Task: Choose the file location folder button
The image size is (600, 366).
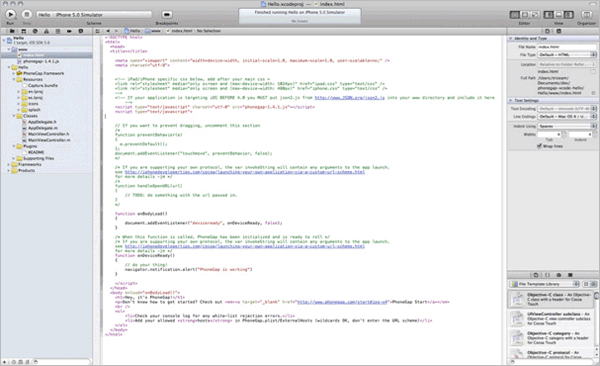Action: click(x=593, y=72)
